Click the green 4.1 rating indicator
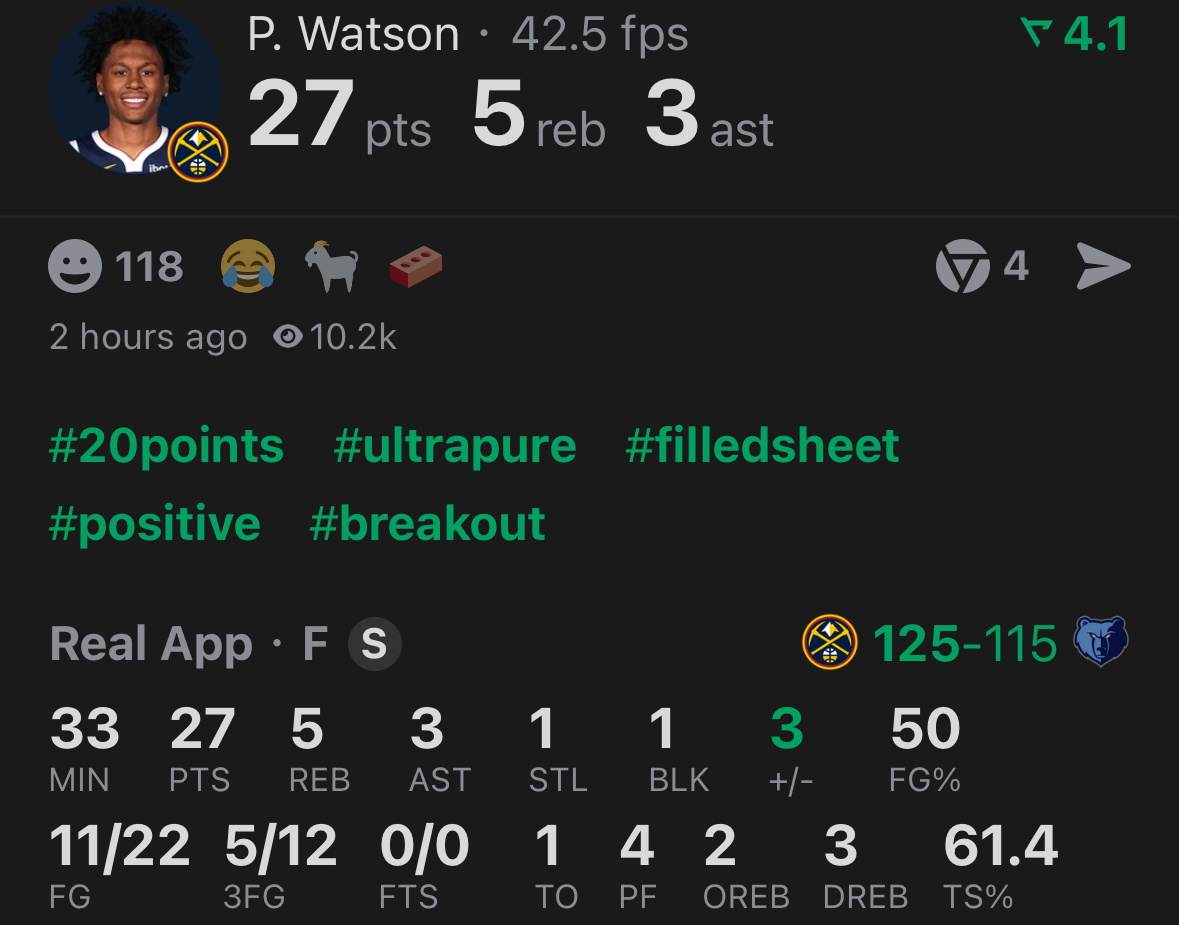This screenshot has width=1179, height=925. [1075, 34]
